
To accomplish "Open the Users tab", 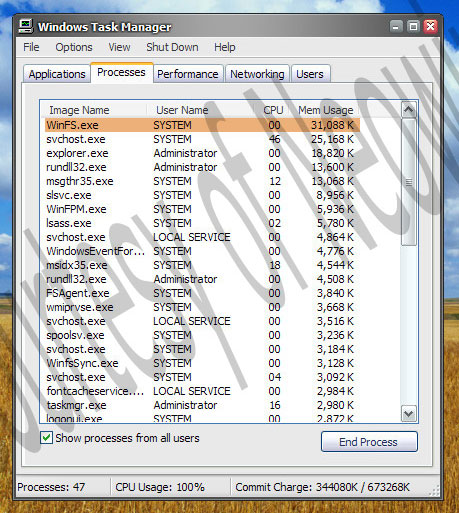I will click(x=310, y=74).
